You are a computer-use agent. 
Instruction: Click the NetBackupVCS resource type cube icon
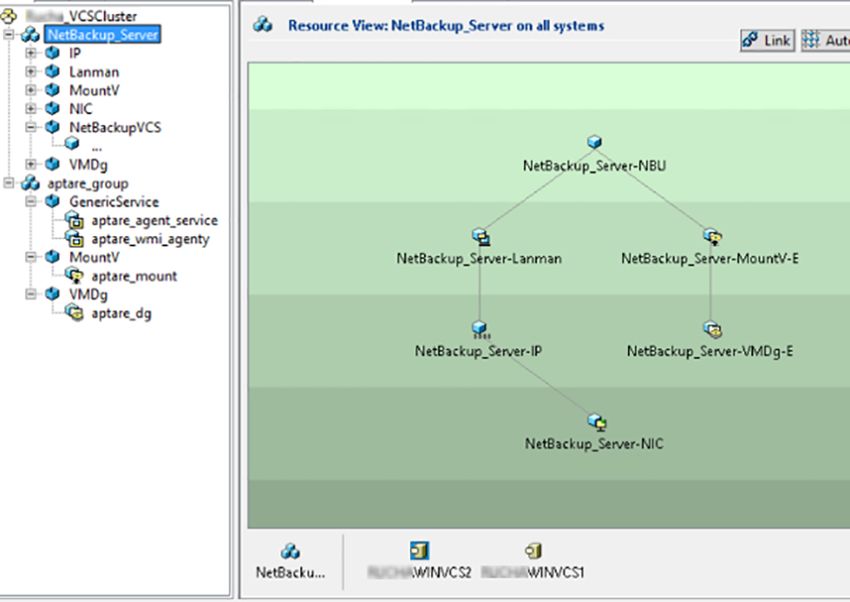coord(52,127)
